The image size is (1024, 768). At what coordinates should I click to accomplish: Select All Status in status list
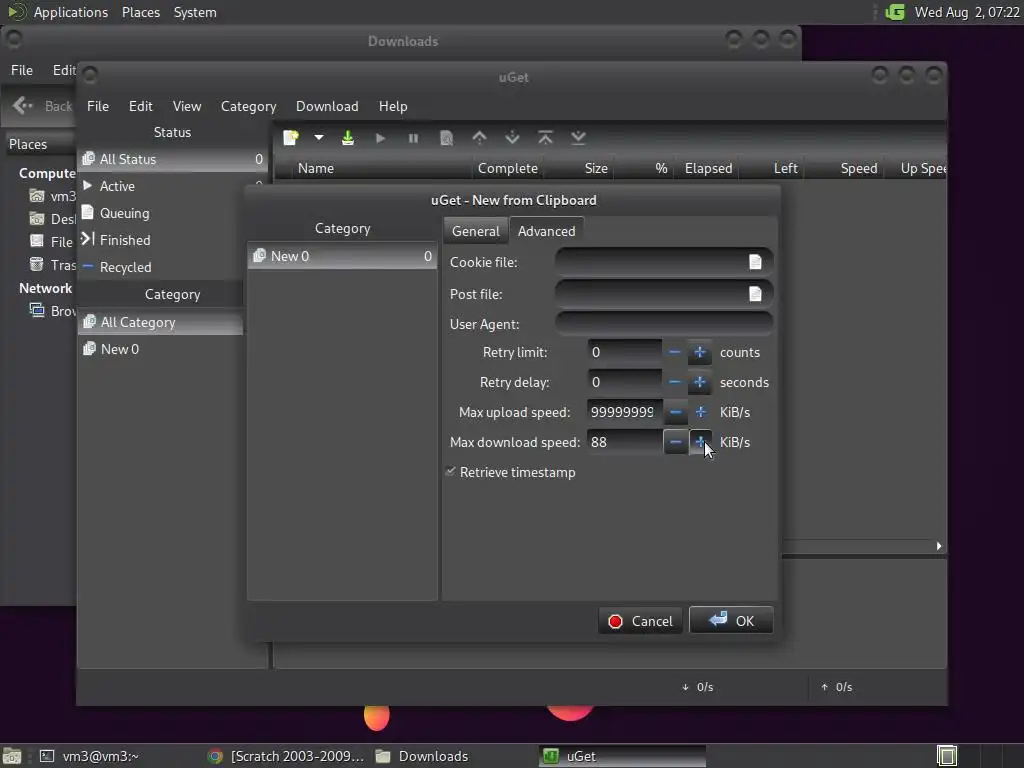pyautogui.click(x=172, y=159)
